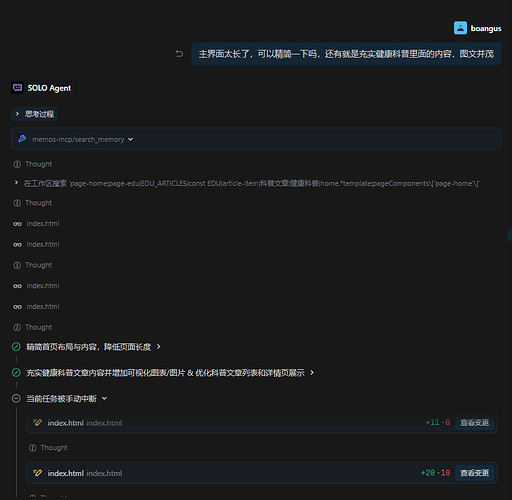
Task: Click the user message about 主界面太长了
Action: [x=346, y=54]
